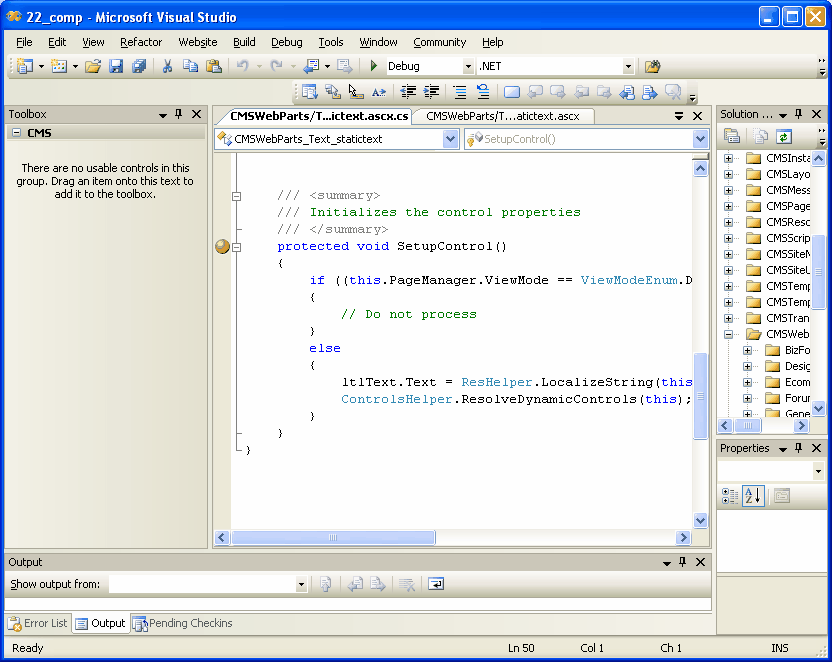Click the Add New Item toolbar icon

pos(58,66)
